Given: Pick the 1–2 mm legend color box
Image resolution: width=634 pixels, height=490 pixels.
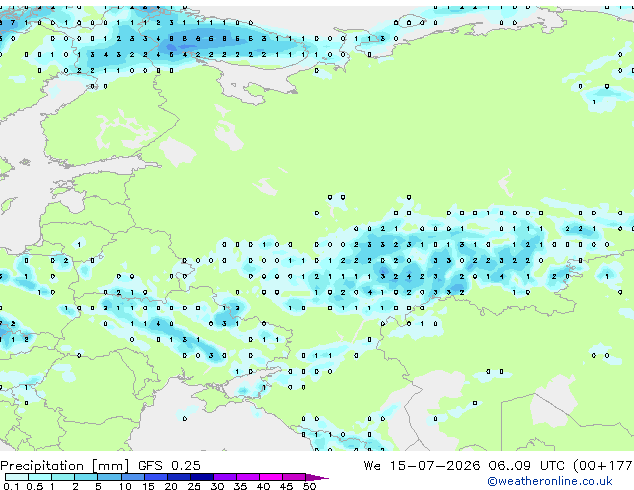Looking at the screenshot, I should 63,477.
